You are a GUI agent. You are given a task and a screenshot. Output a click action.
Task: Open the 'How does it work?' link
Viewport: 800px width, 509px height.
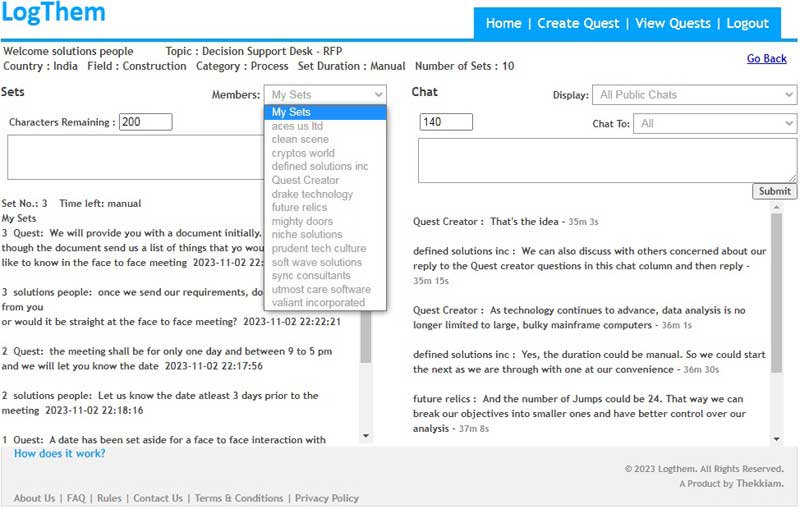(x=60, y=453)
